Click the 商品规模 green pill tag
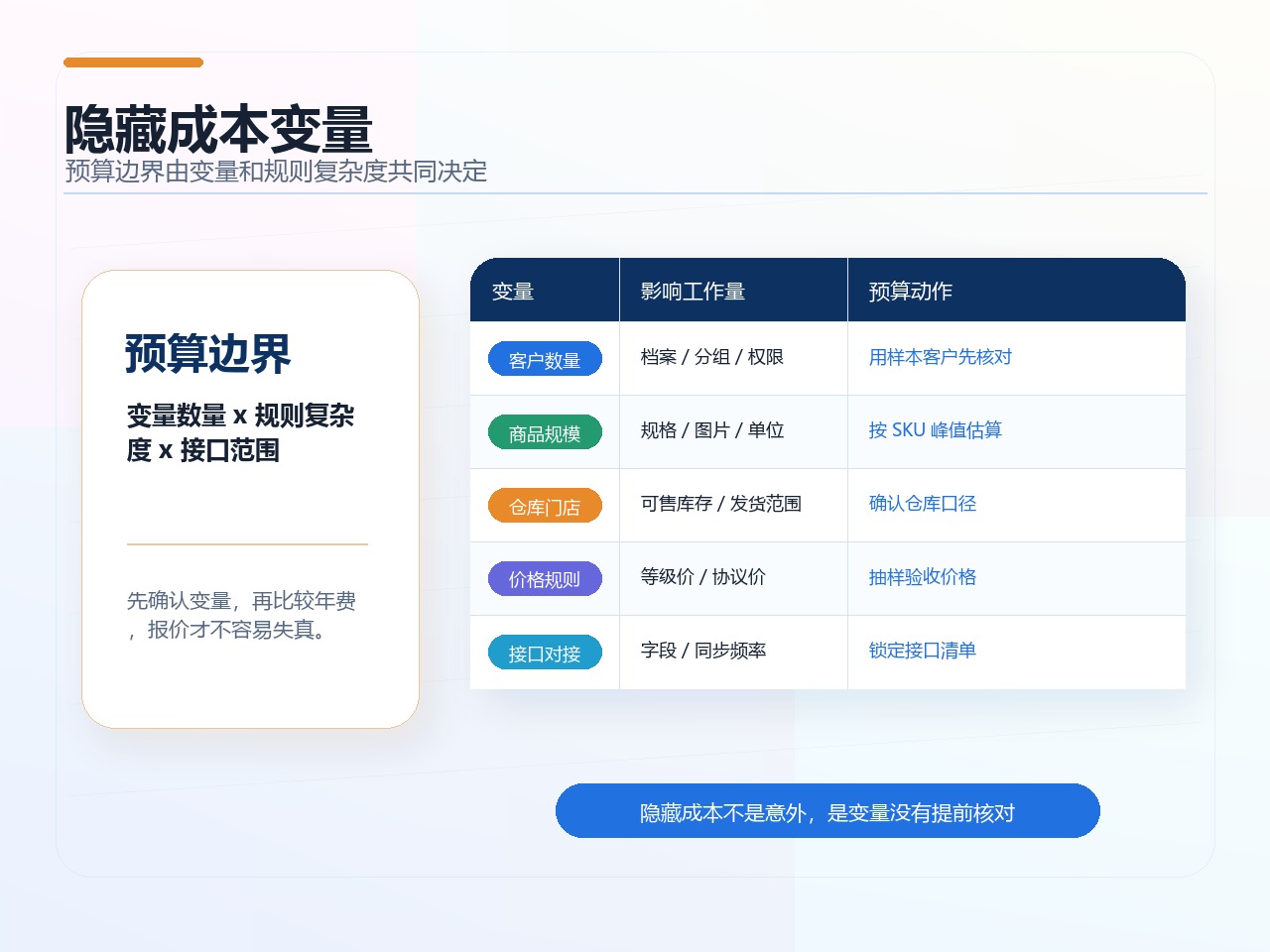Image resolution: width=1270 pixels, height=952 pixels. coord(545,432)
